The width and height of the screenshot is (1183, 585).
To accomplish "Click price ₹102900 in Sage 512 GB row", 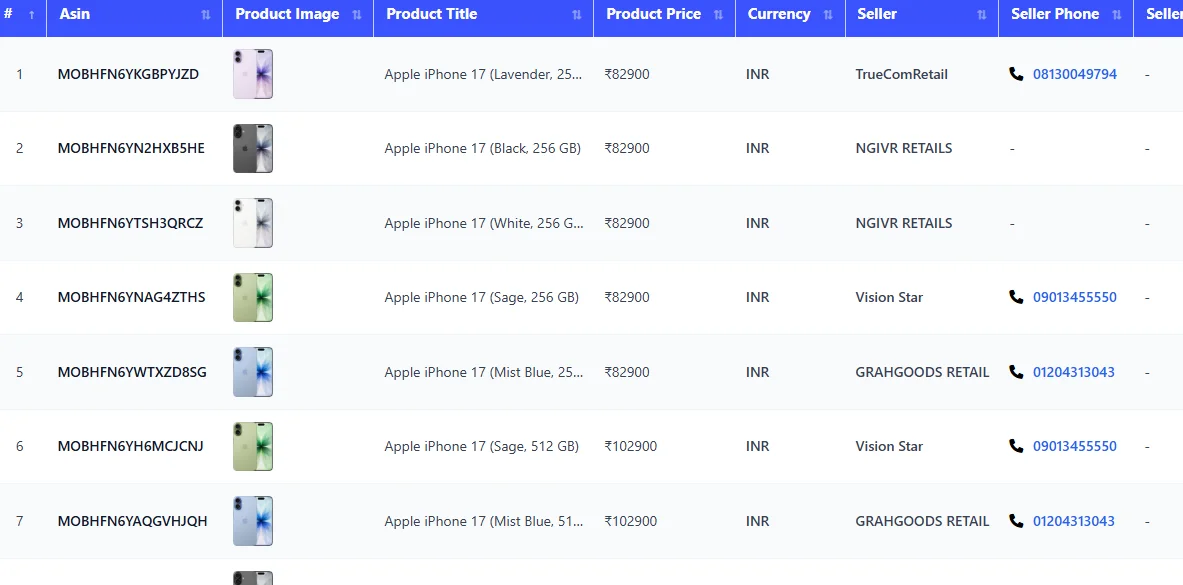I will click(631, 446).
